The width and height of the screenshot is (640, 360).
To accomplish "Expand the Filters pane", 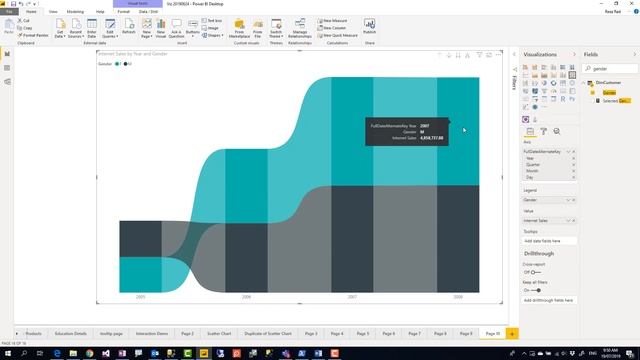I will tap(514, 54).
